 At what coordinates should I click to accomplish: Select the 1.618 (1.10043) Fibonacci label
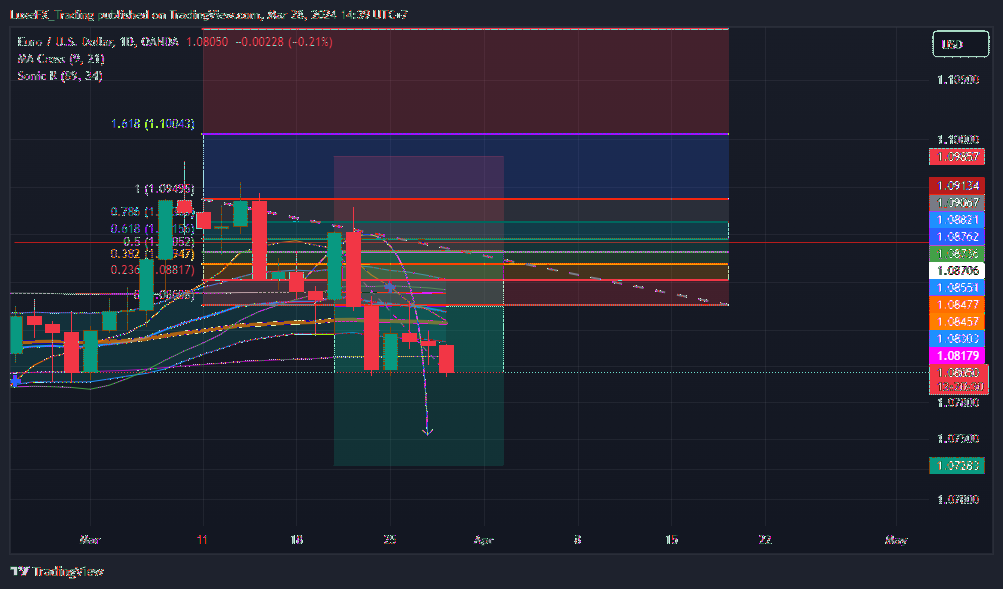[153, 123]
